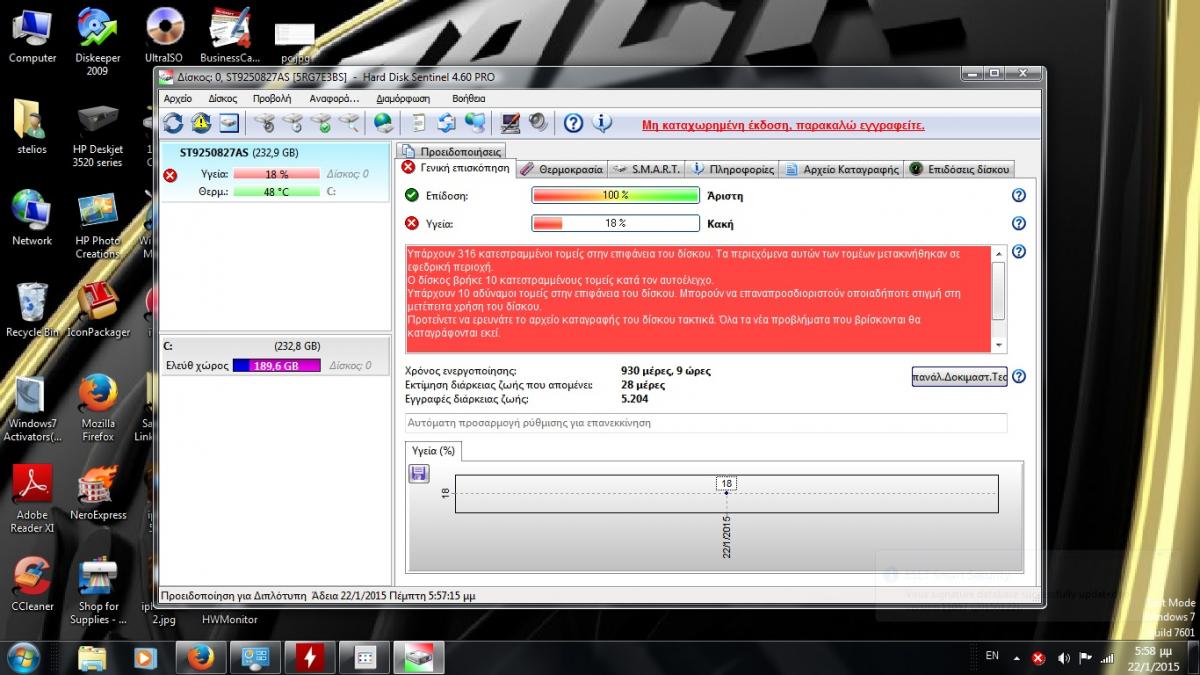The height and width of the screenshot is (675, 1200).
Task: Open the Δίσκος menu
Action: pos(223,98)
